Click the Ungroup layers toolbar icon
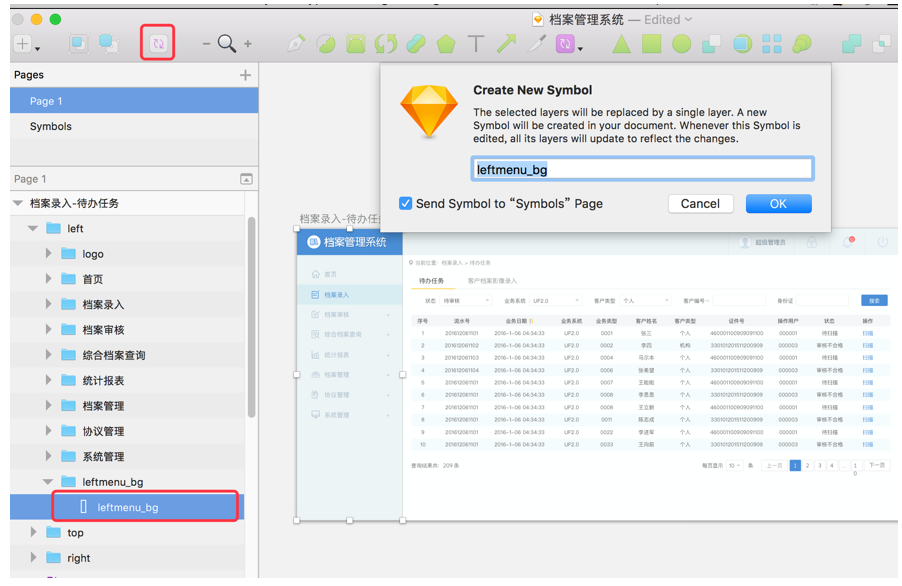This screenshot has height=586, width=902. coord(109,44)
